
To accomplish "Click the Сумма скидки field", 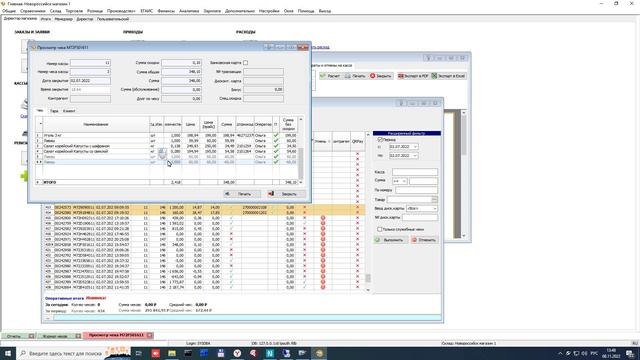I will [181, 63].
